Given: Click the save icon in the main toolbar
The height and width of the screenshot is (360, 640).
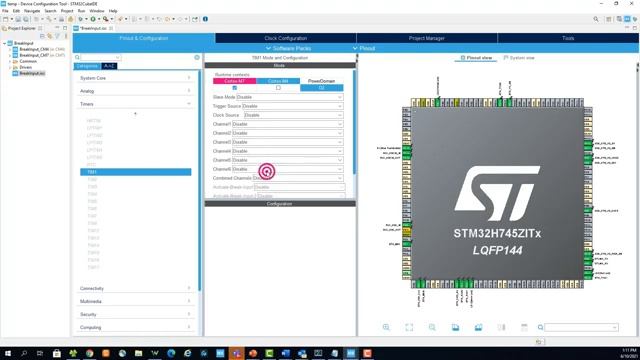Looking at the screenshot, I should point(18,19).
